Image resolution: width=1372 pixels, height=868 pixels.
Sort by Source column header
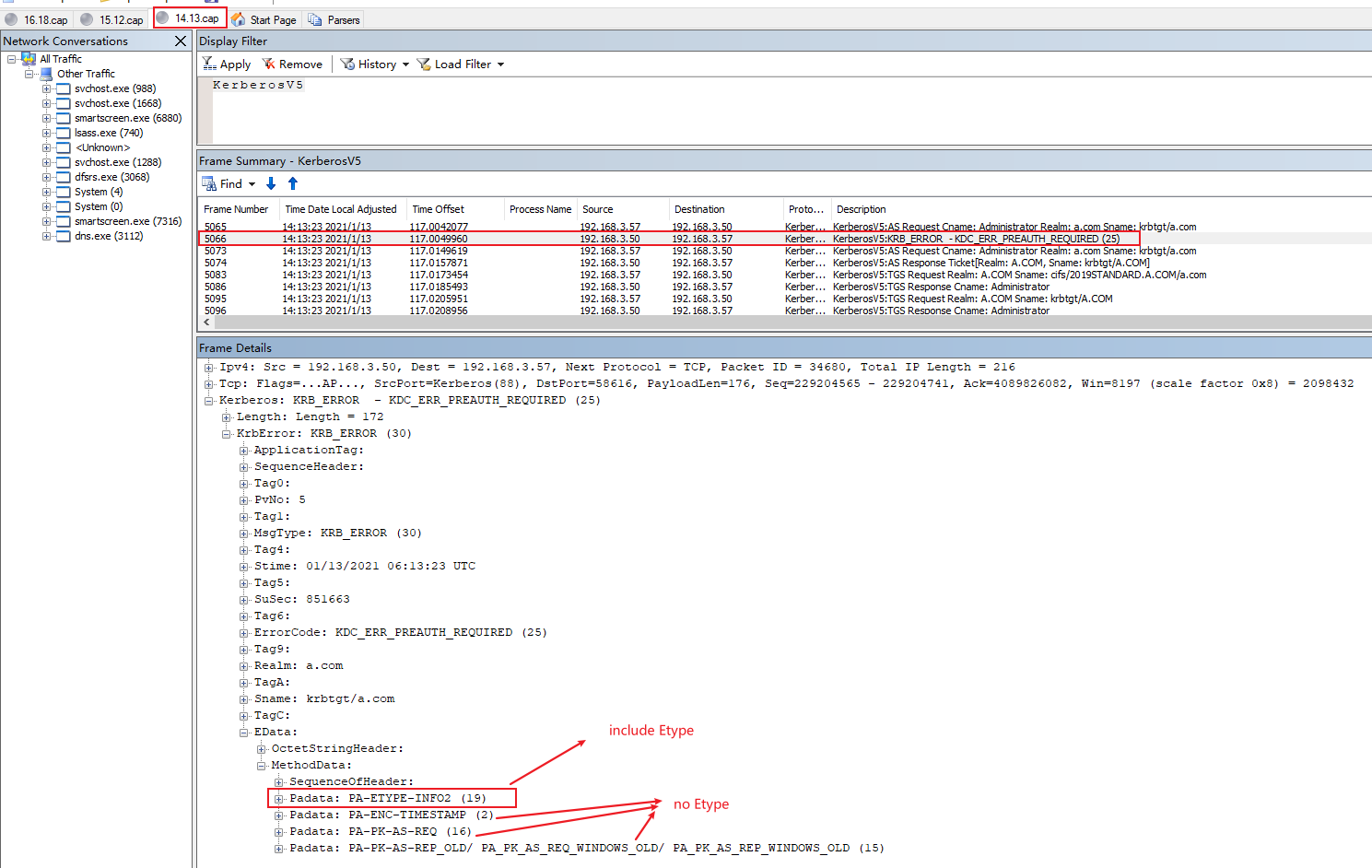click(x=623, y=209)
